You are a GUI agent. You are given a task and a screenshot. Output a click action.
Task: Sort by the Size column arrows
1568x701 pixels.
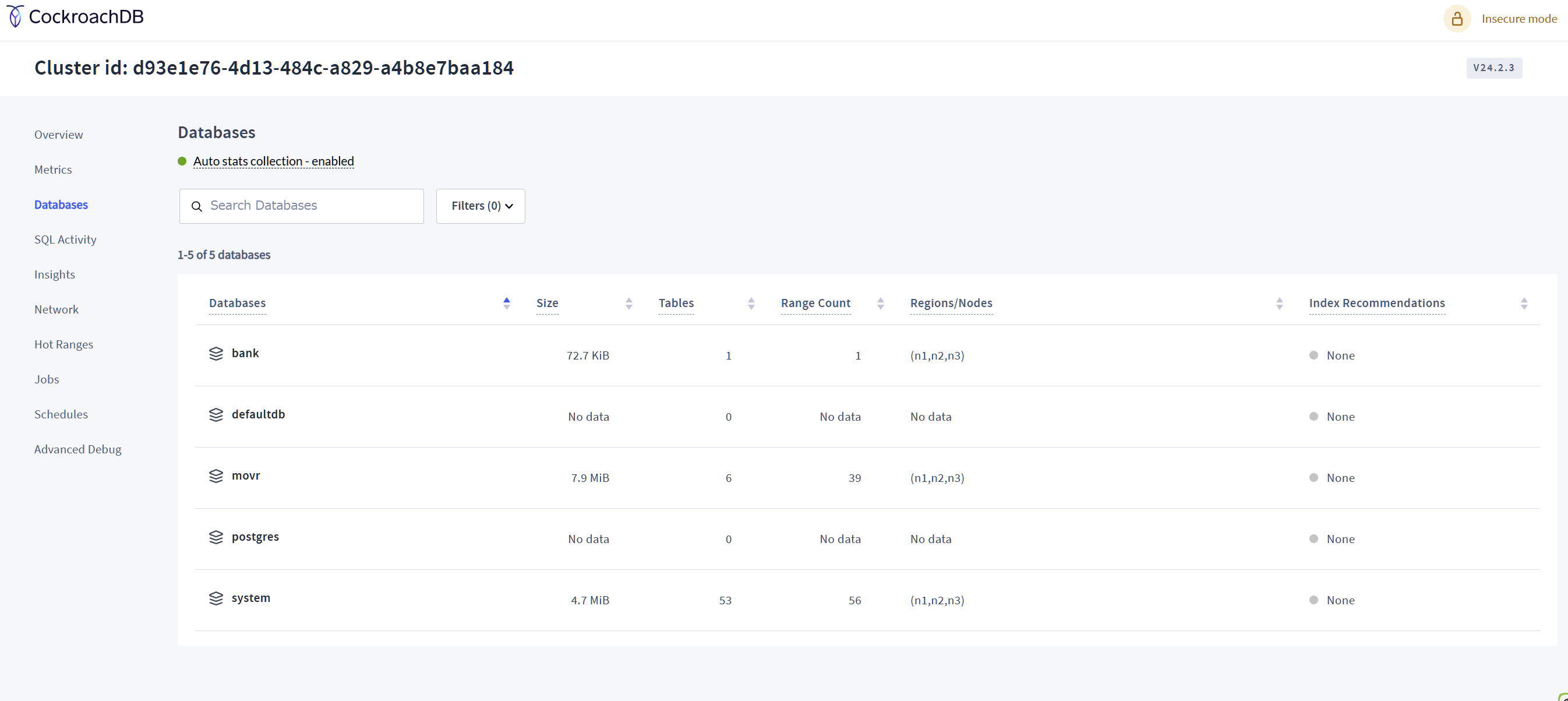(x=629, y=303)
